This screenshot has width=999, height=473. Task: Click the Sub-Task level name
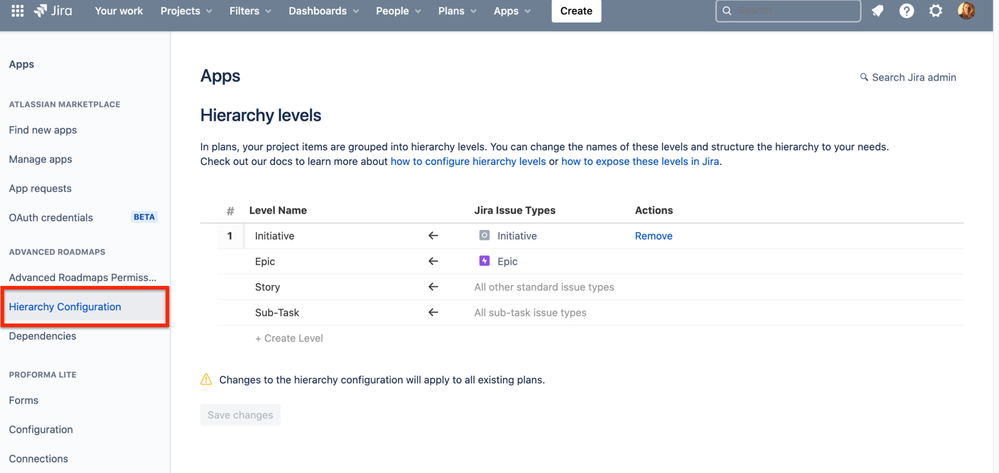coord(277,312)
